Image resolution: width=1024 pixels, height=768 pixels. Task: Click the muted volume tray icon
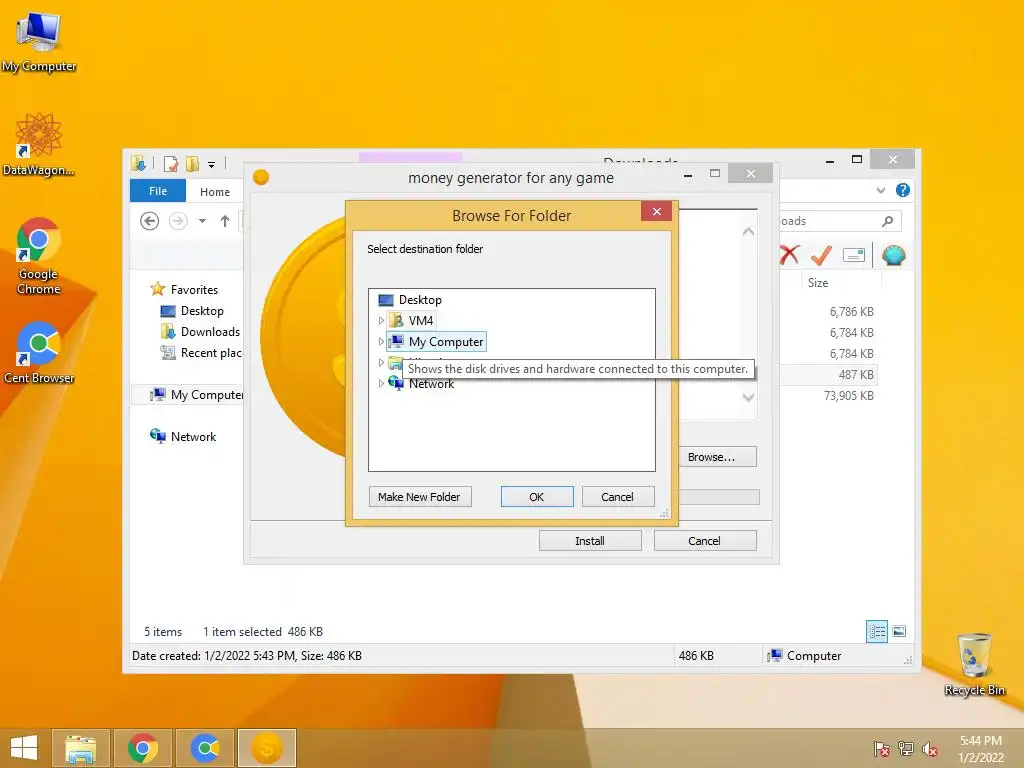tap(929, 749)
